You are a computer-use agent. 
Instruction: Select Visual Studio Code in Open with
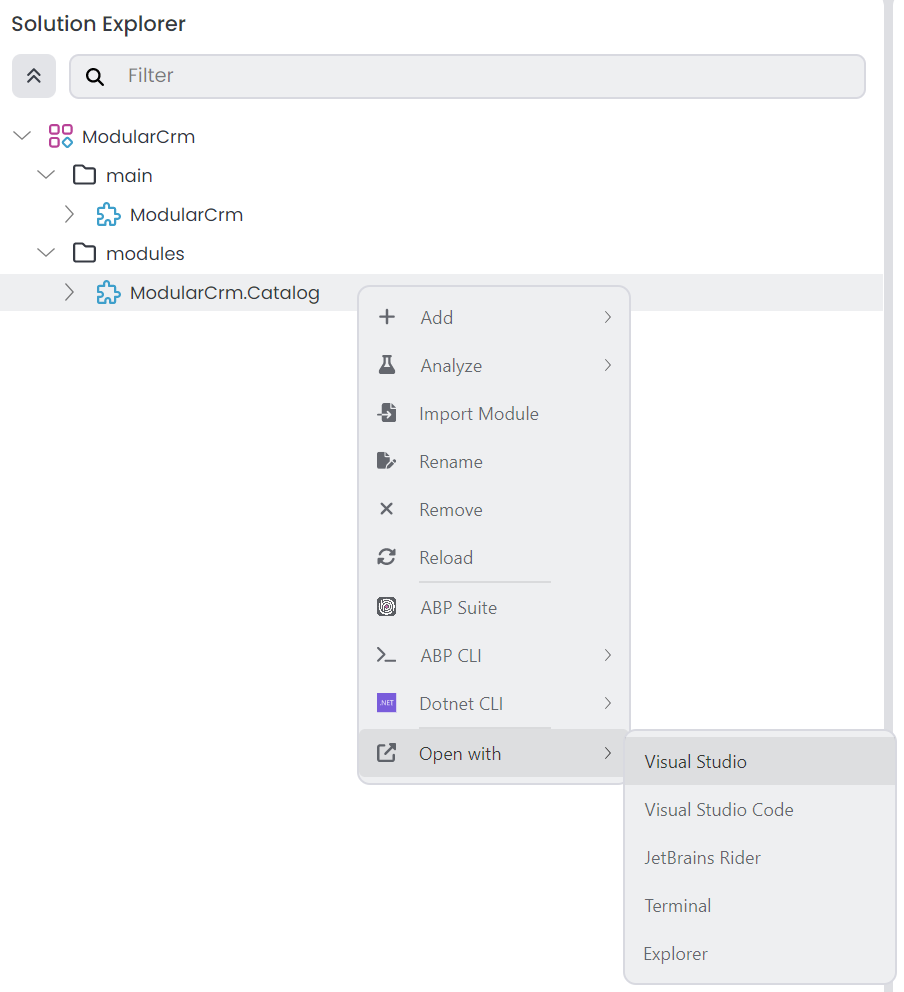coord(719,809)
